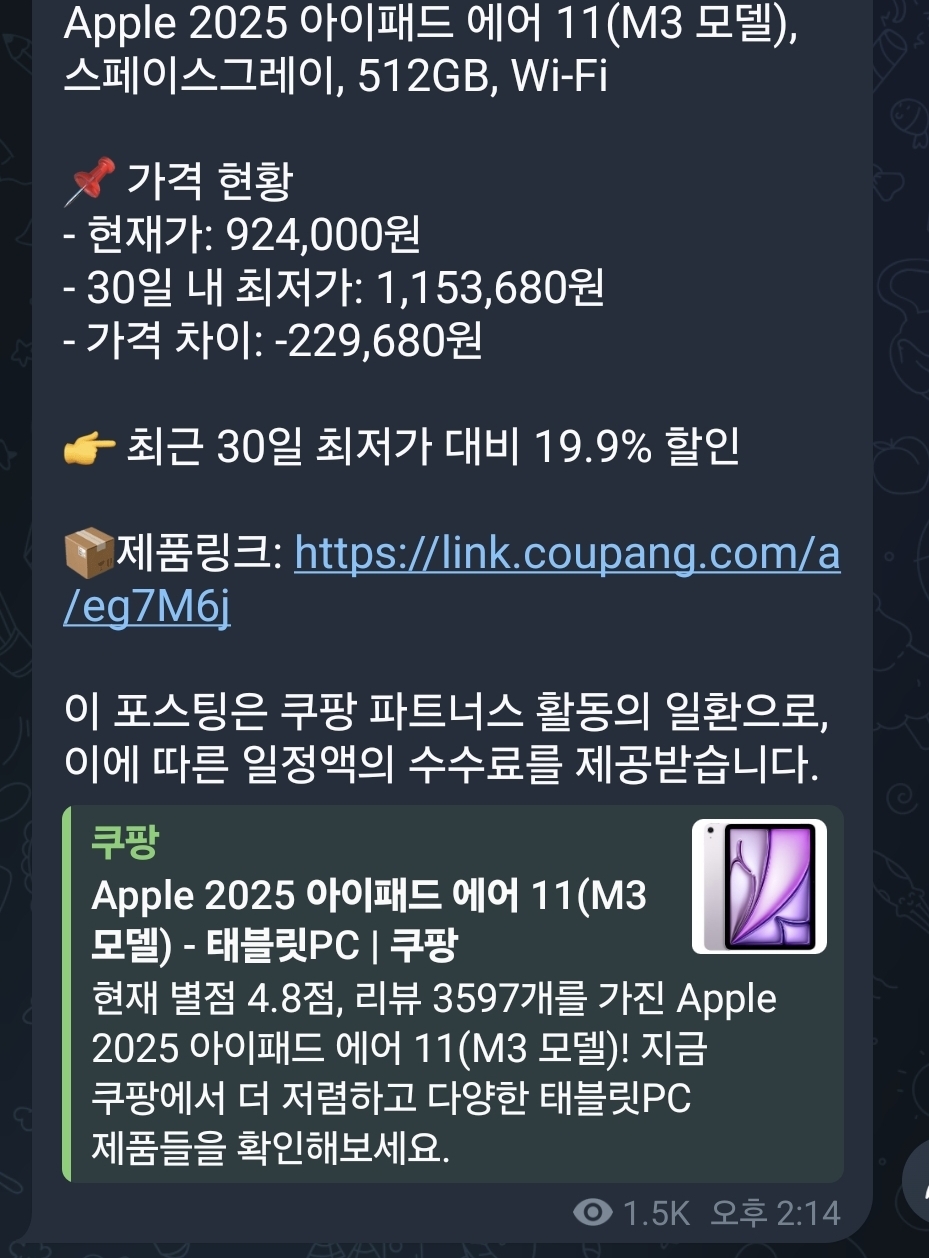
Task: Click the 가격 현황 heading text
Action: [209, 182]
